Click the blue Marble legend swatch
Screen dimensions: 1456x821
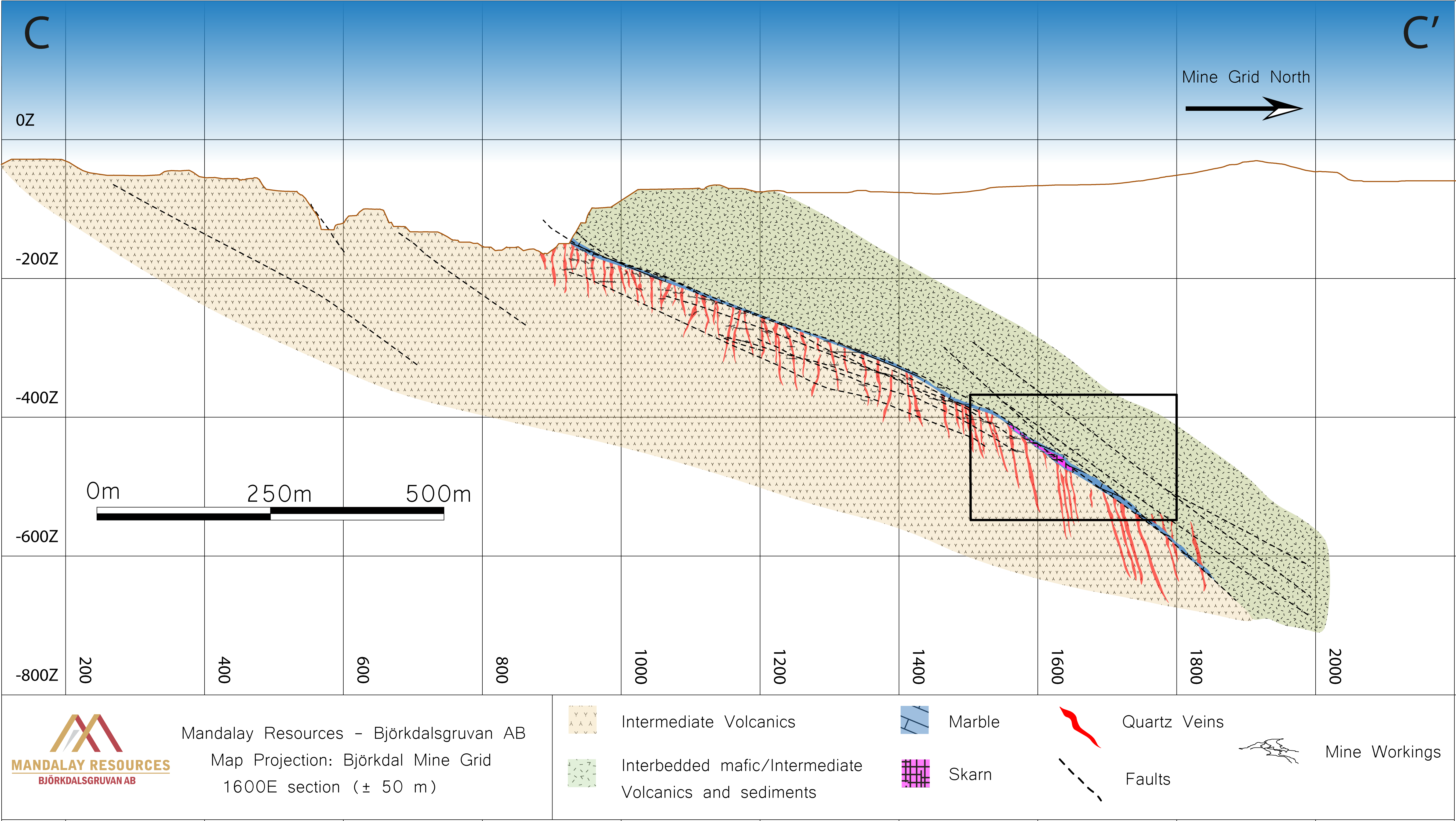tap(915, 719)
